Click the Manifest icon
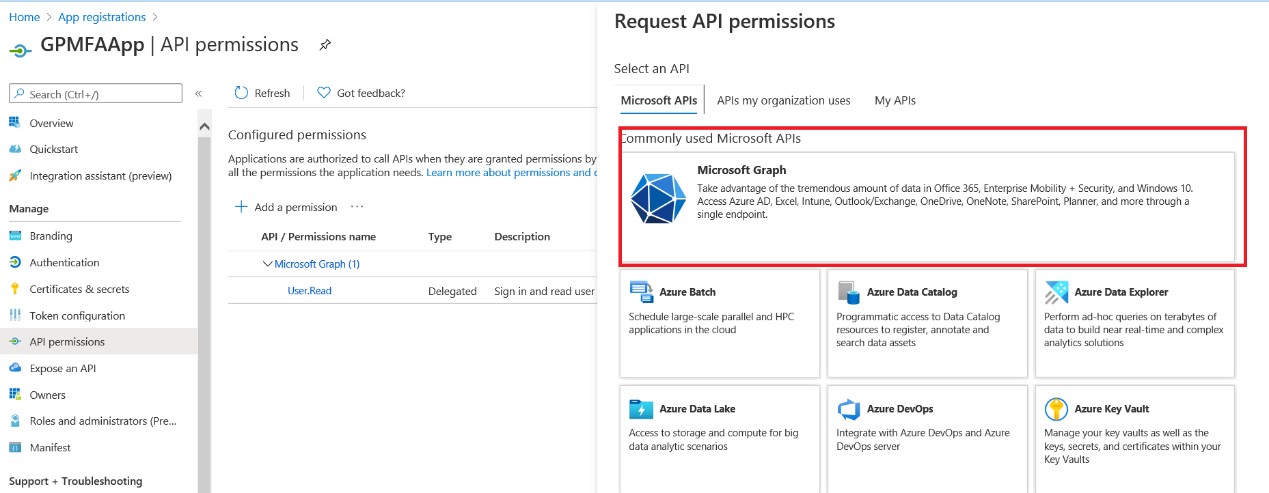This screenshot has height=493, width=1269. tap(15, 448)
